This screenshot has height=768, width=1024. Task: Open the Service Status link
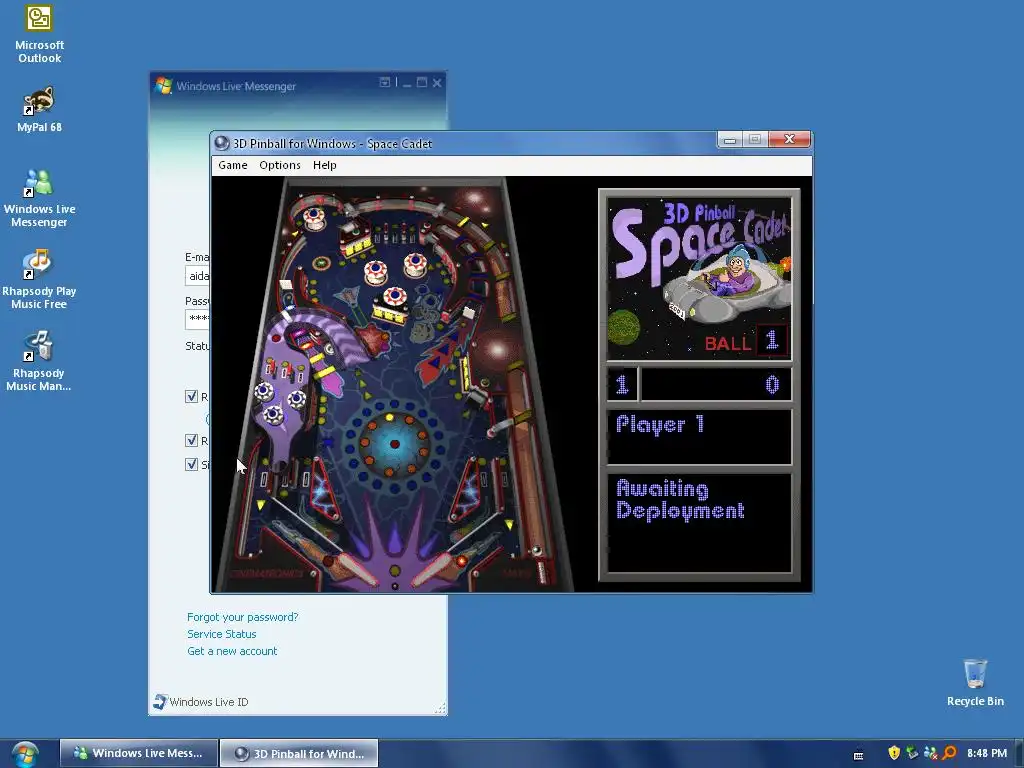[221, 634]
